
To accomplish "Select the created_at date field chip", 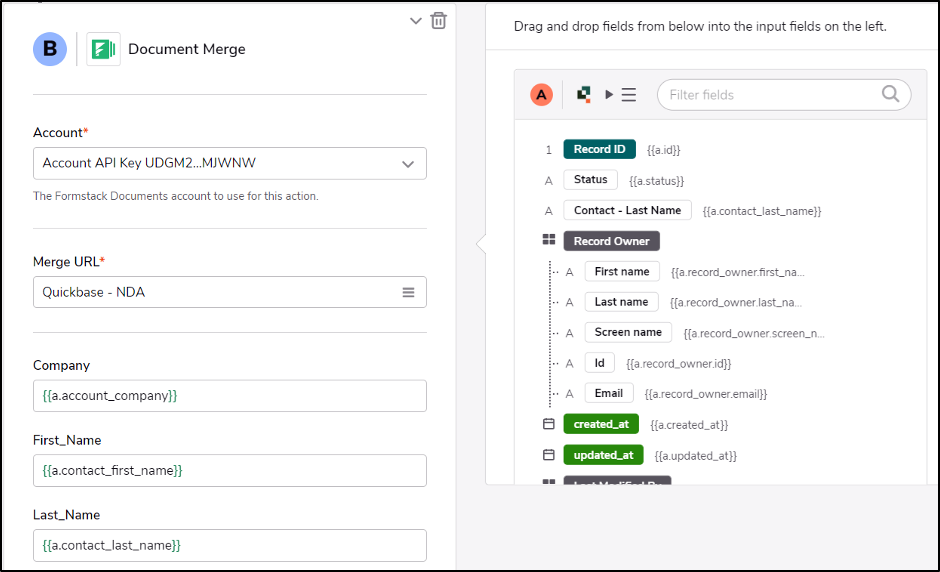I will 600,424.
